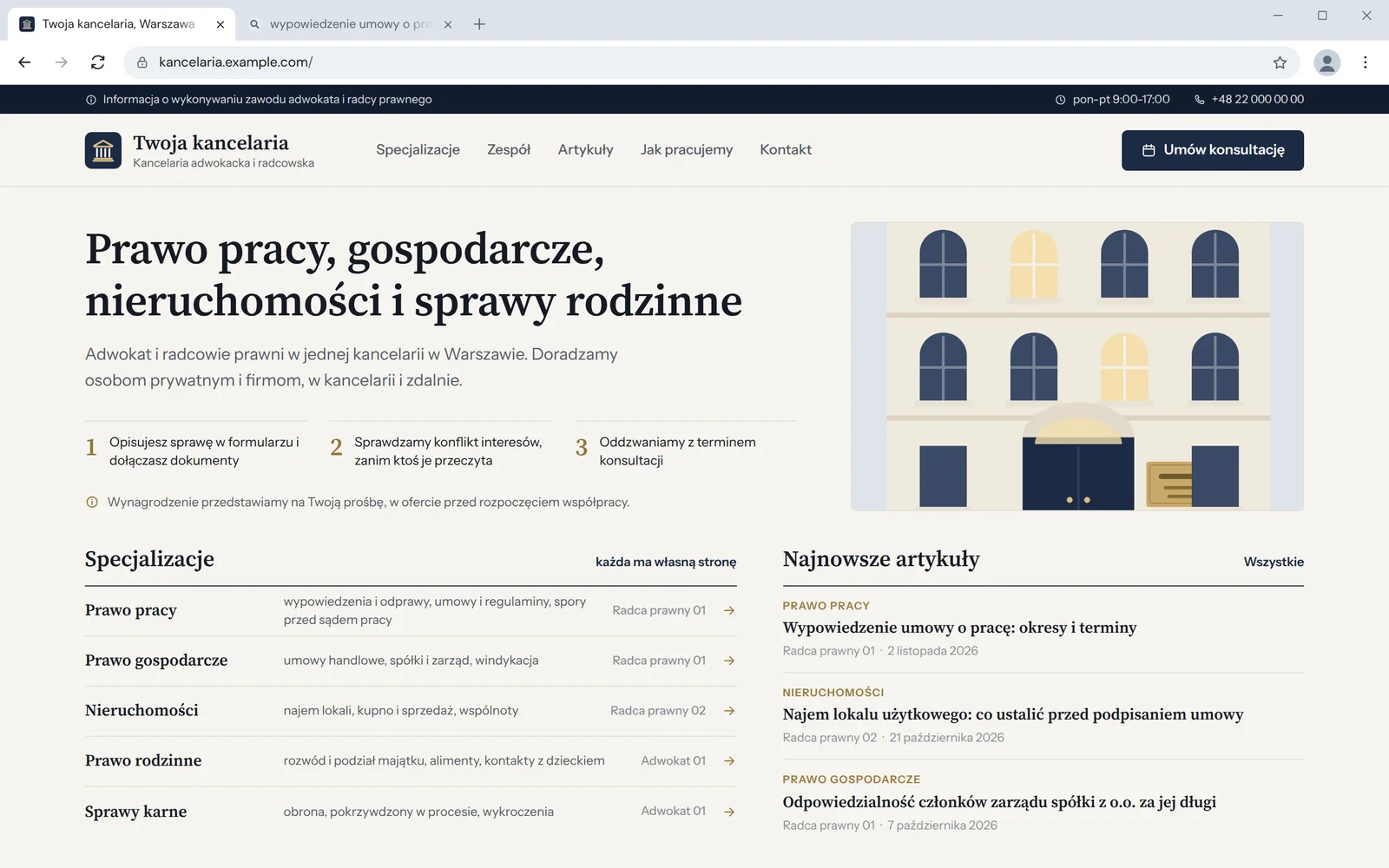This screenshot has width=1389, height=868.
Task: Open 'Jak pracujemy' in the navigation
Action: pyautogui.click(x=687, y=149)
